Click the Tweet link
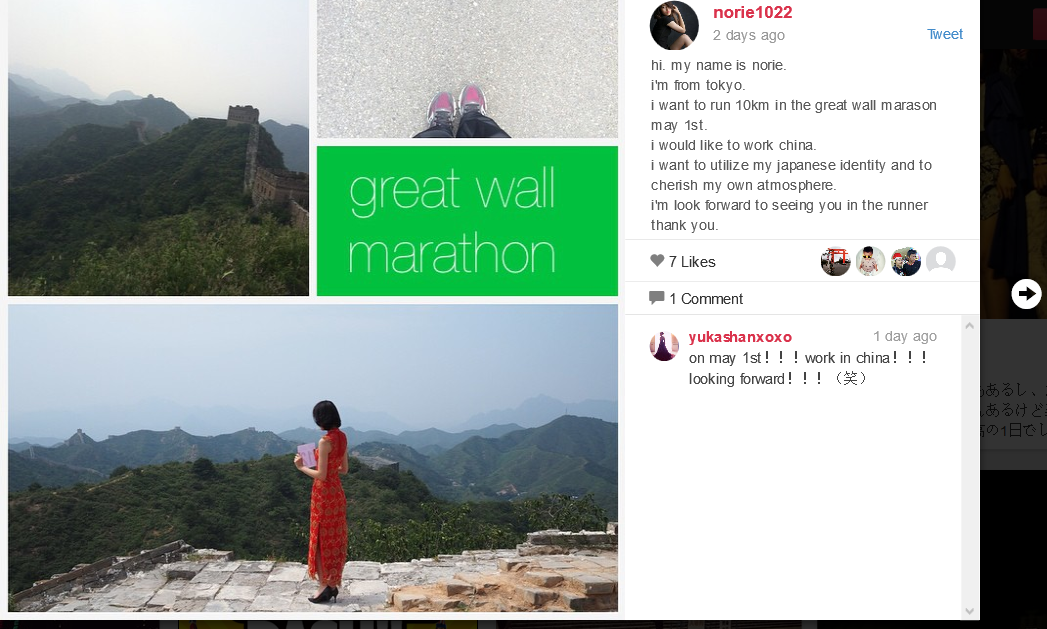The image size is (1047, 629). tap(945, 34)
